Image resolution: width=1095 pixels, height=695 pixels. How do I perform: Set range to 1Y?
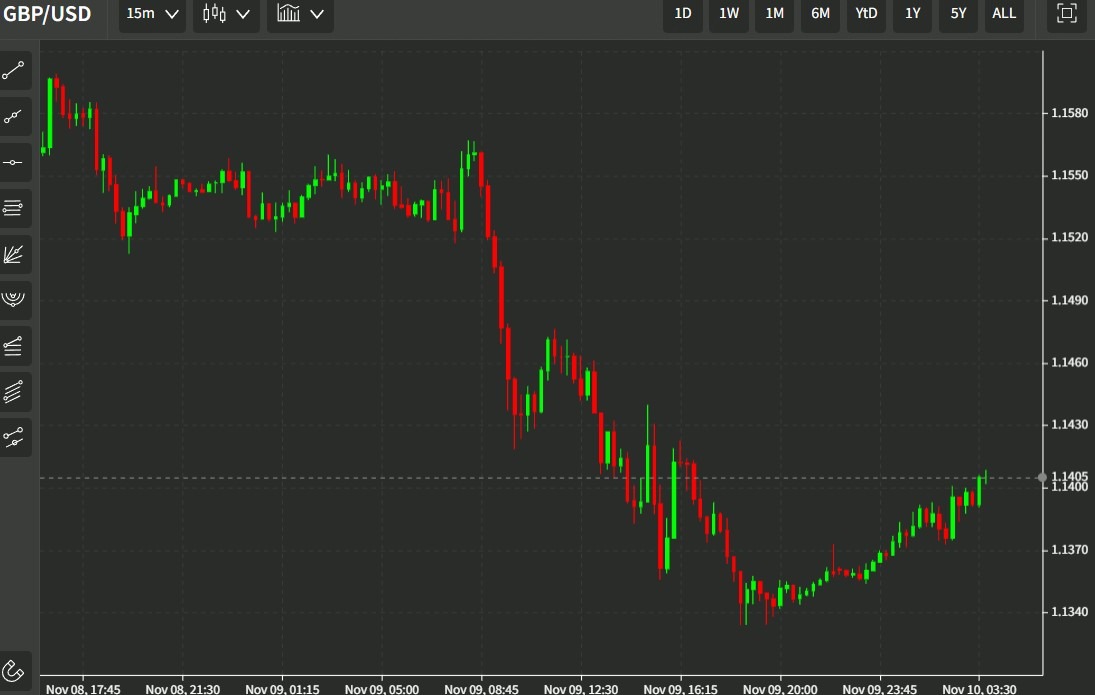[912, 14]
